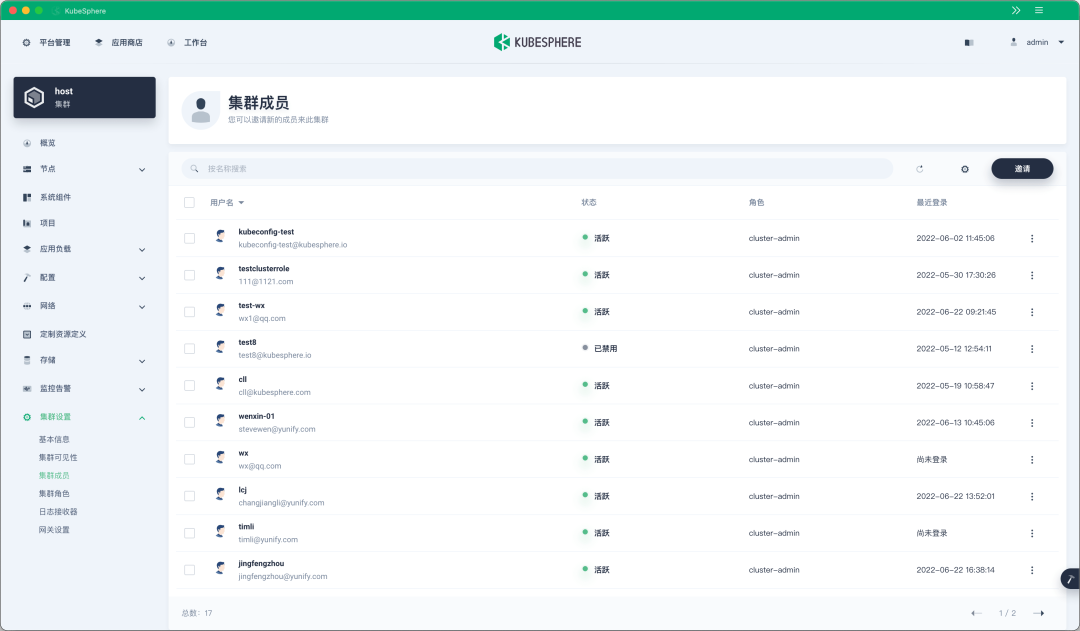Open 网关设置 gateway settings
Viewport: 1080px width, 631px height.
coord(54,530)
